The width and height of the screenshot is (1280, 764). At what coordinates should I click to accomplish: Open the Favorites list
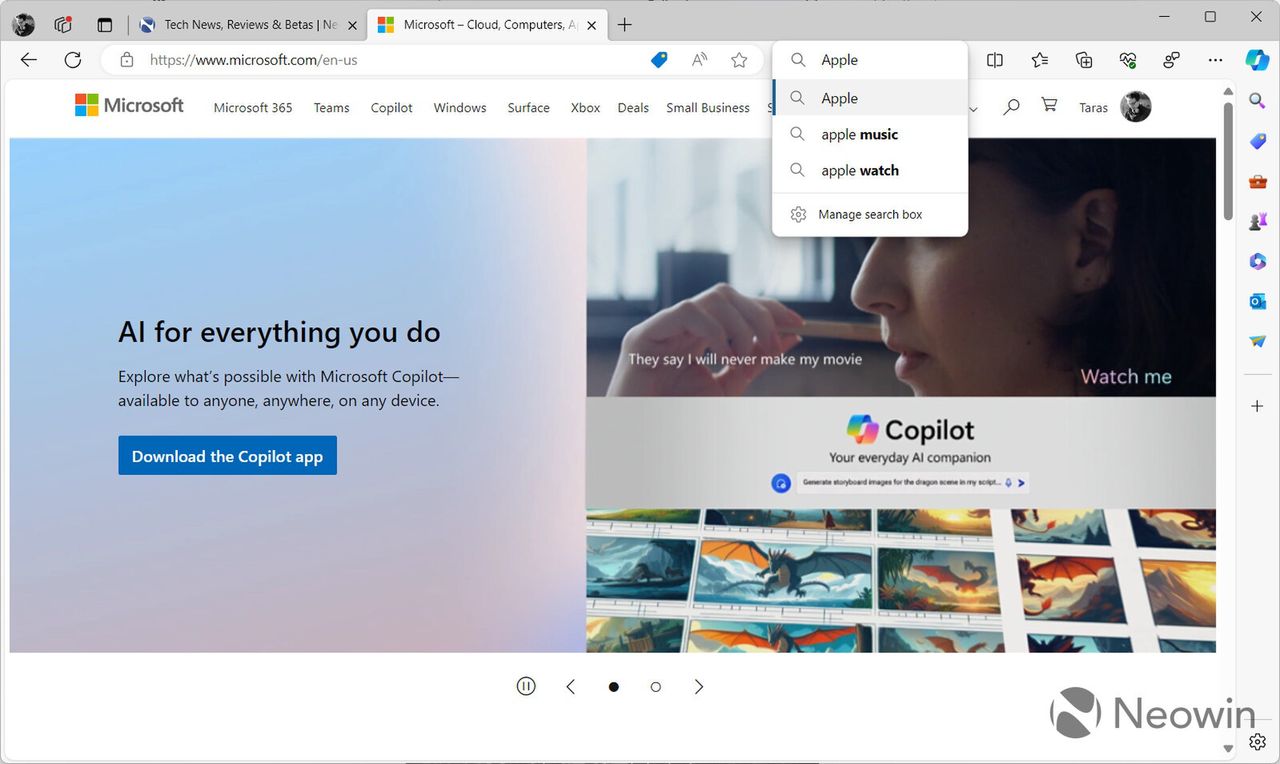[x=1040, y=60]
